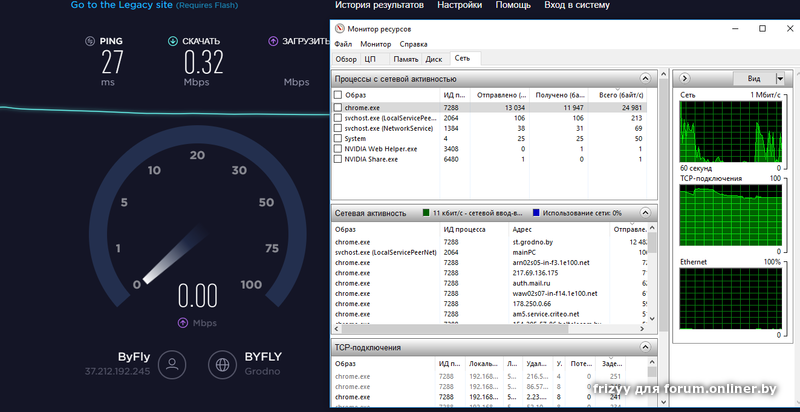Click the upload arrow icon
800x412 pixels.
tap(273, 42)
